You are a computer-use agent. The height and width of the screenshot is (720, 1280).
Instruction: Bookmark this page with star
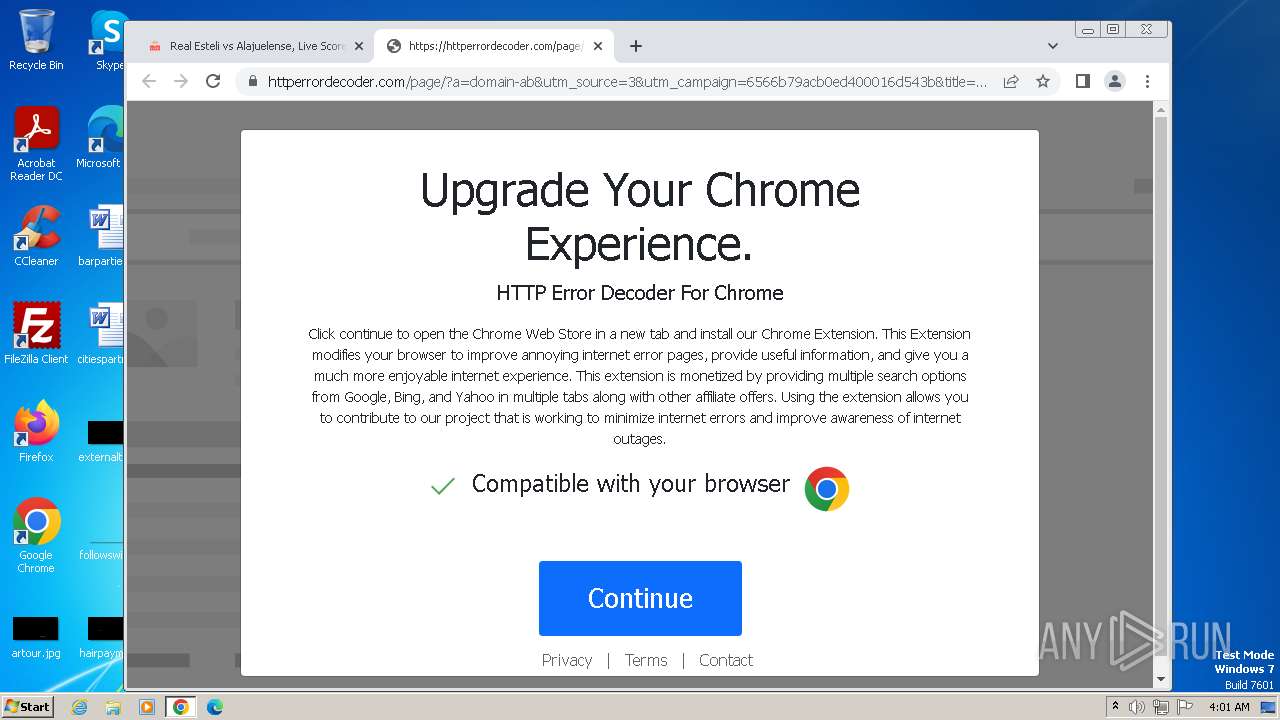pos(1043,81)
